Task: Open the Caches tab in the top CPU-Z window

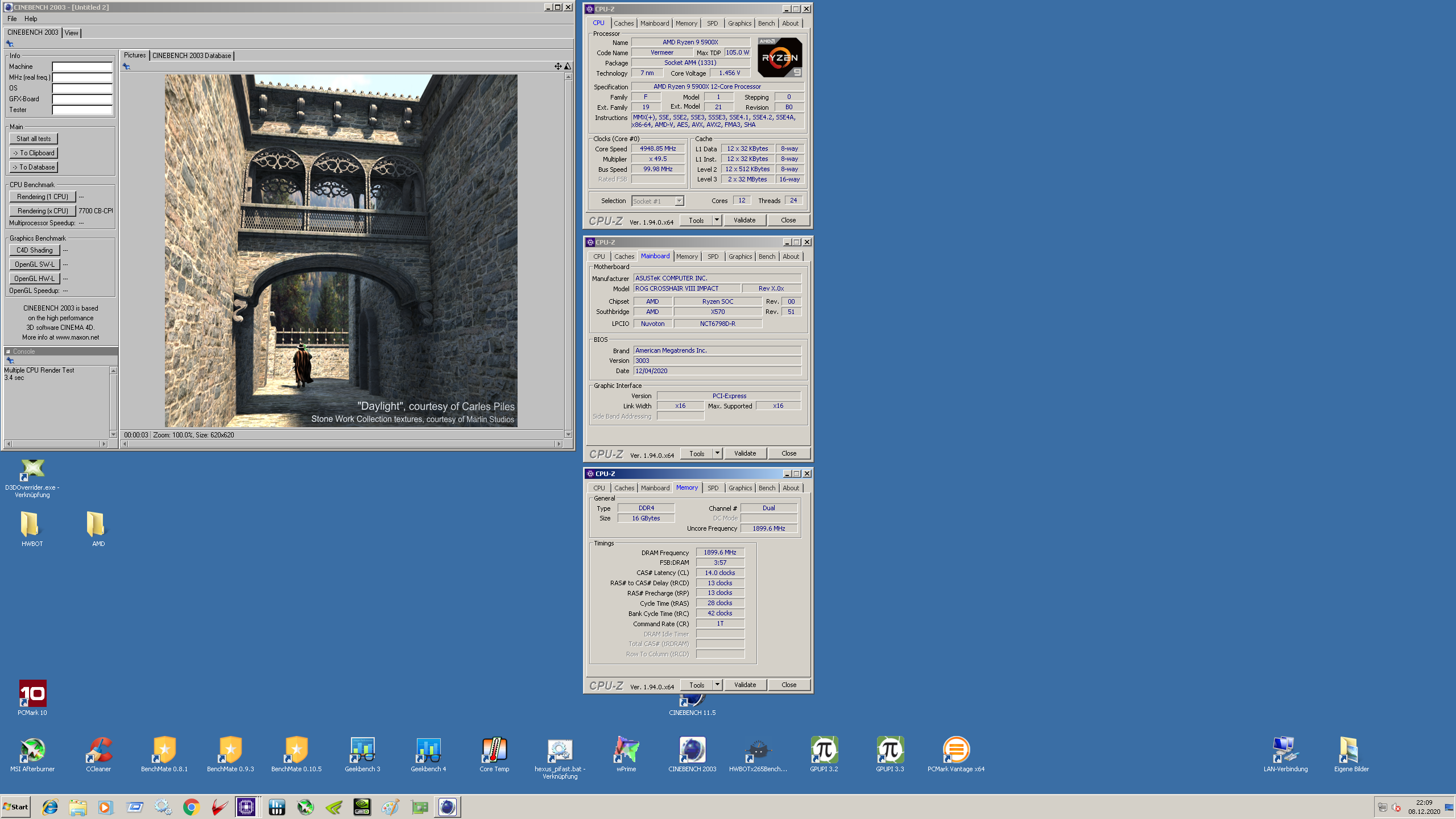Action: coord(623,23)
